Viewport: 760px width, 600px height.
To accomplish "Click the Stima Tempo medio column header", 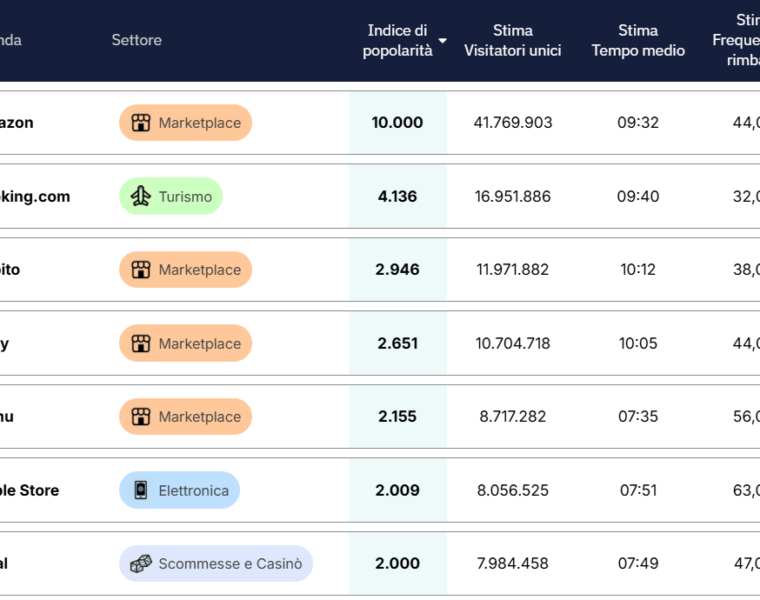I will pyautogui.click(x=638, y=40).
